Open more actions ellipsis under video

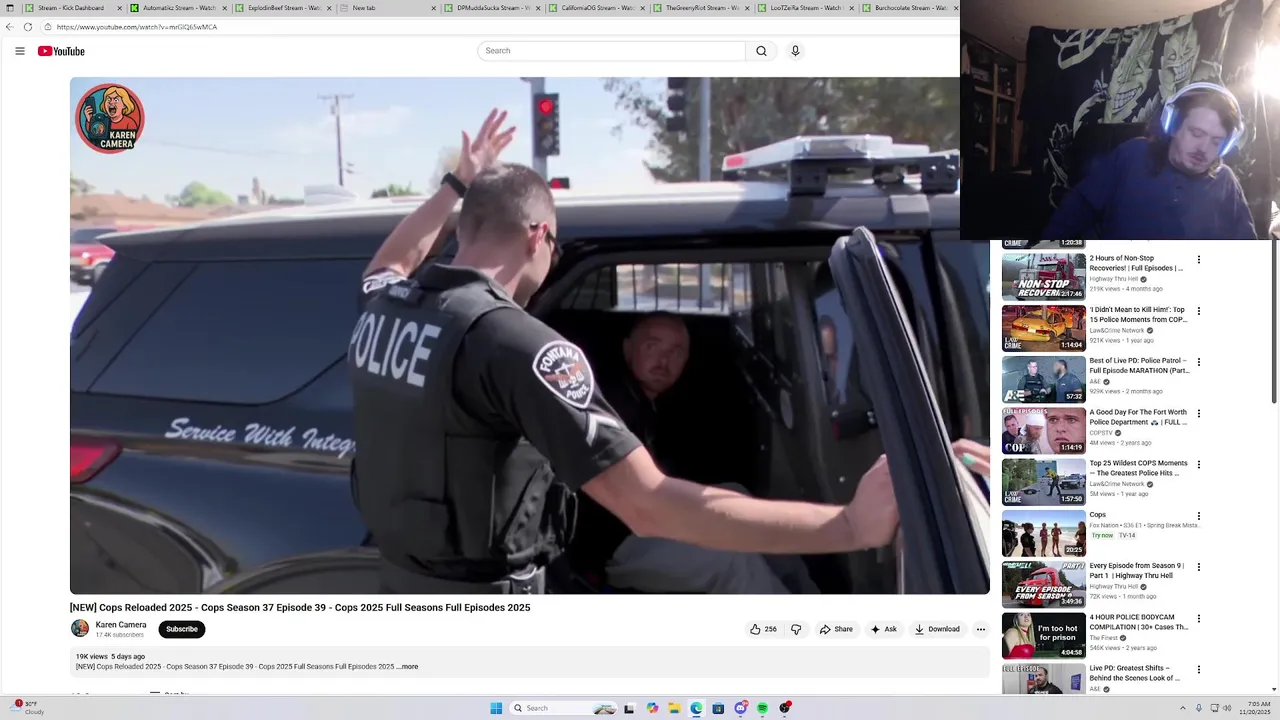[x=980, y=629]
